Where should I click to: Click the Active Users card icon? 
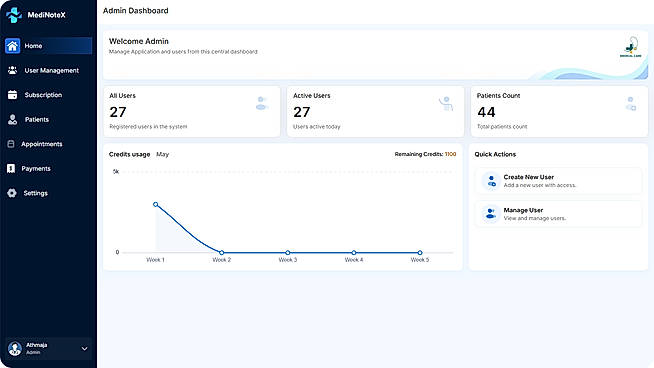tap(446, 103)
